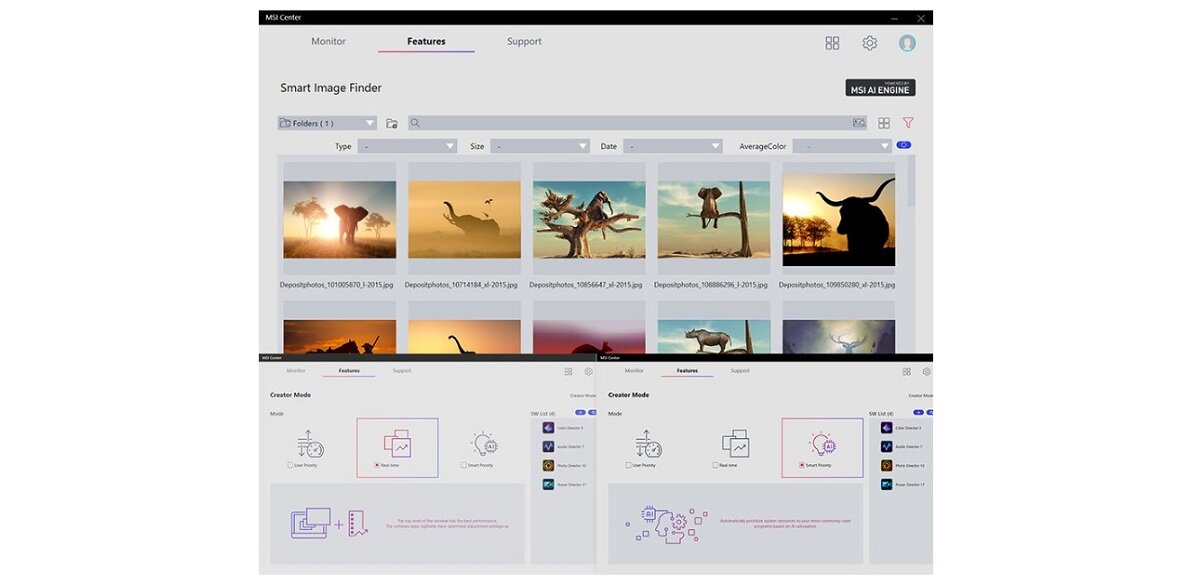The width and height of the screenshot is (1200, 582).
Task: Open the user profile avatar
Action: (x=907, y=43)
